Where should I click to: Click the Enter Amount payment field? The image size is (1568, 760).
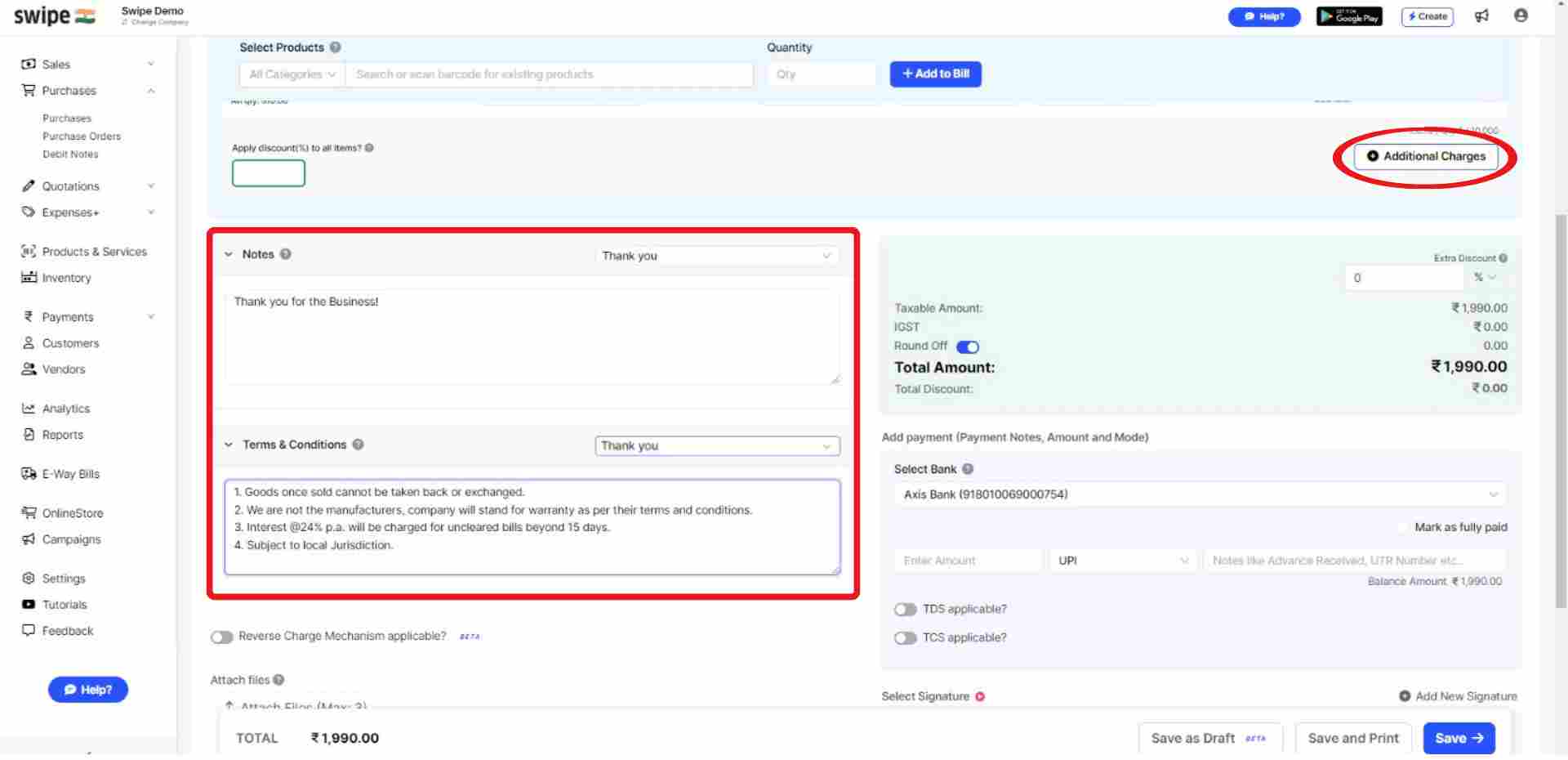coord(969,561)
